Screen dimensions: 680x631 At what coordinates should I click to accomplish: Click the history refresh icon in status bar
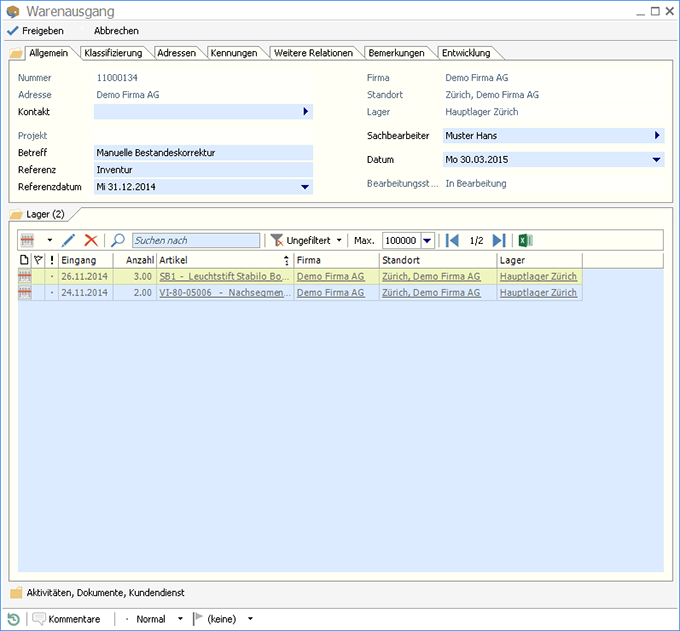(13, 619)
